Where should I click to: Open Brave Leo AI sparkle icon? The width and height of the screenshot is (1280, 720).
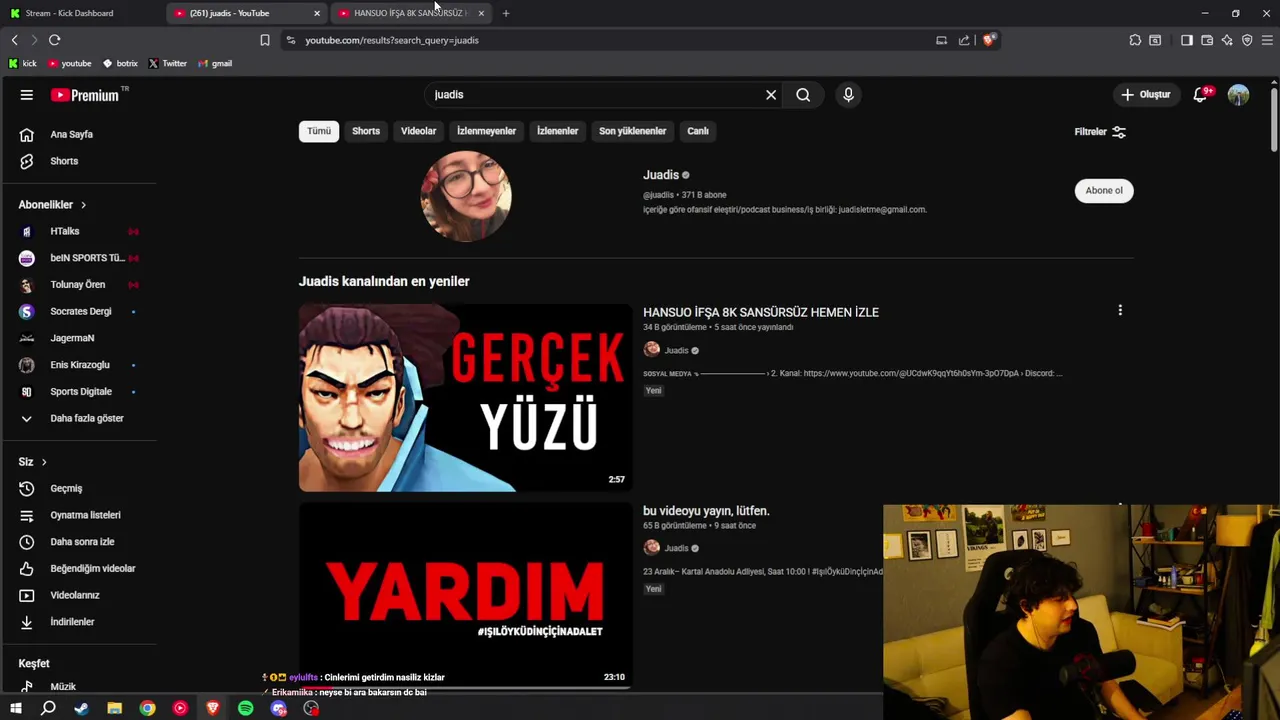pos(1227,40)
